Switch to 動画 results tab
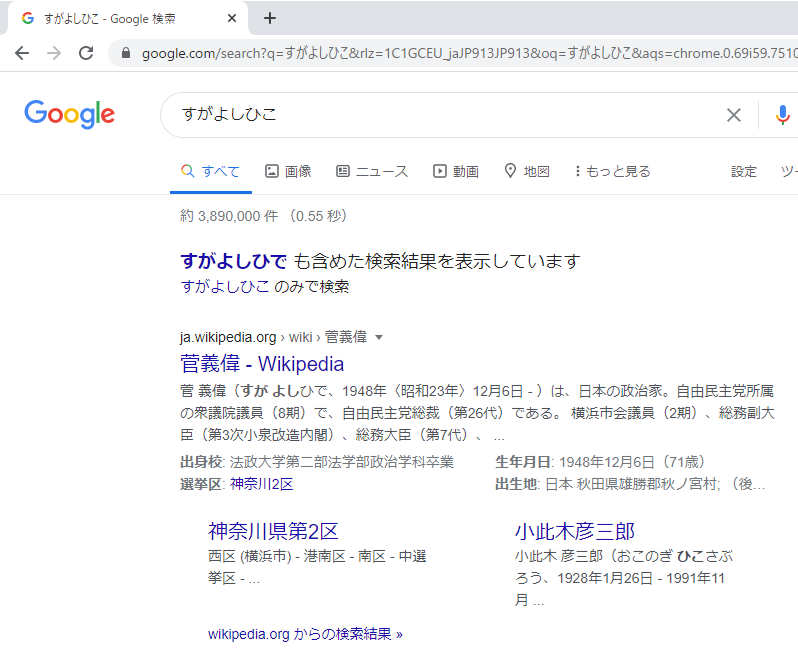This screenshot has width=798, height=649. click(x=455, y=172)
